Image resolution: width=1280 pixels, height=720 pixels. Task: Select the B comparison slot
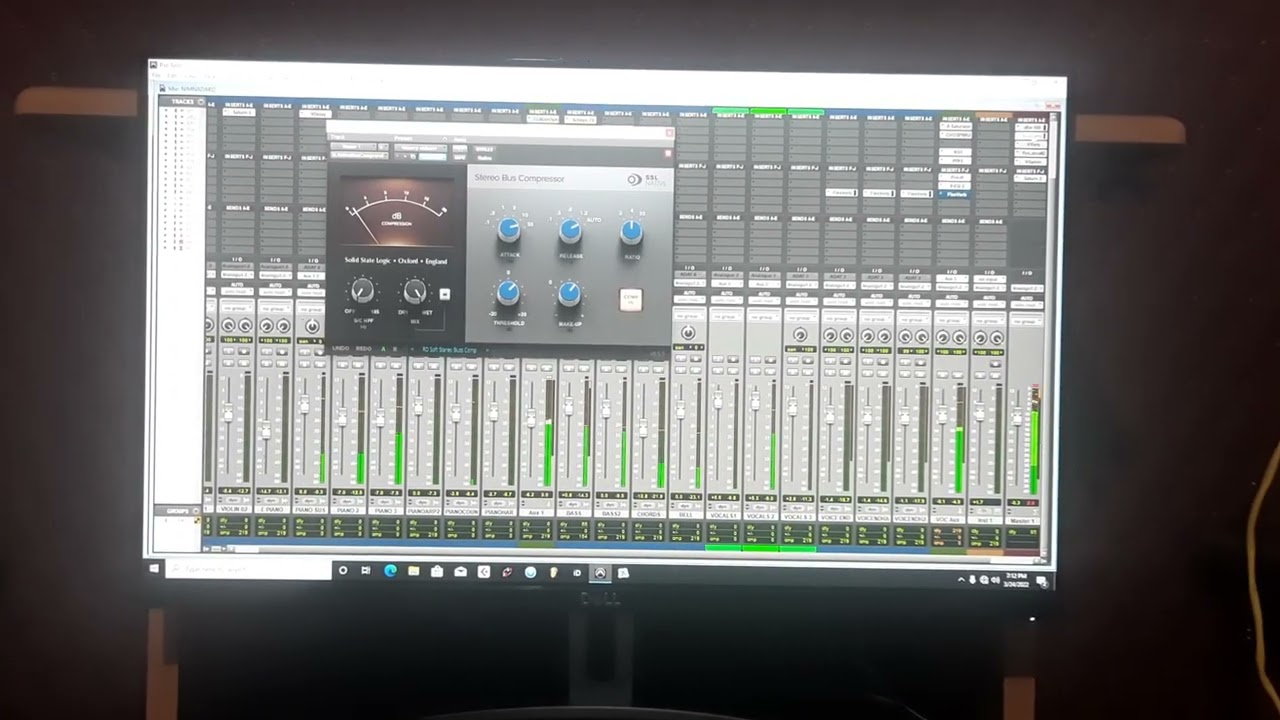[395, 349]
